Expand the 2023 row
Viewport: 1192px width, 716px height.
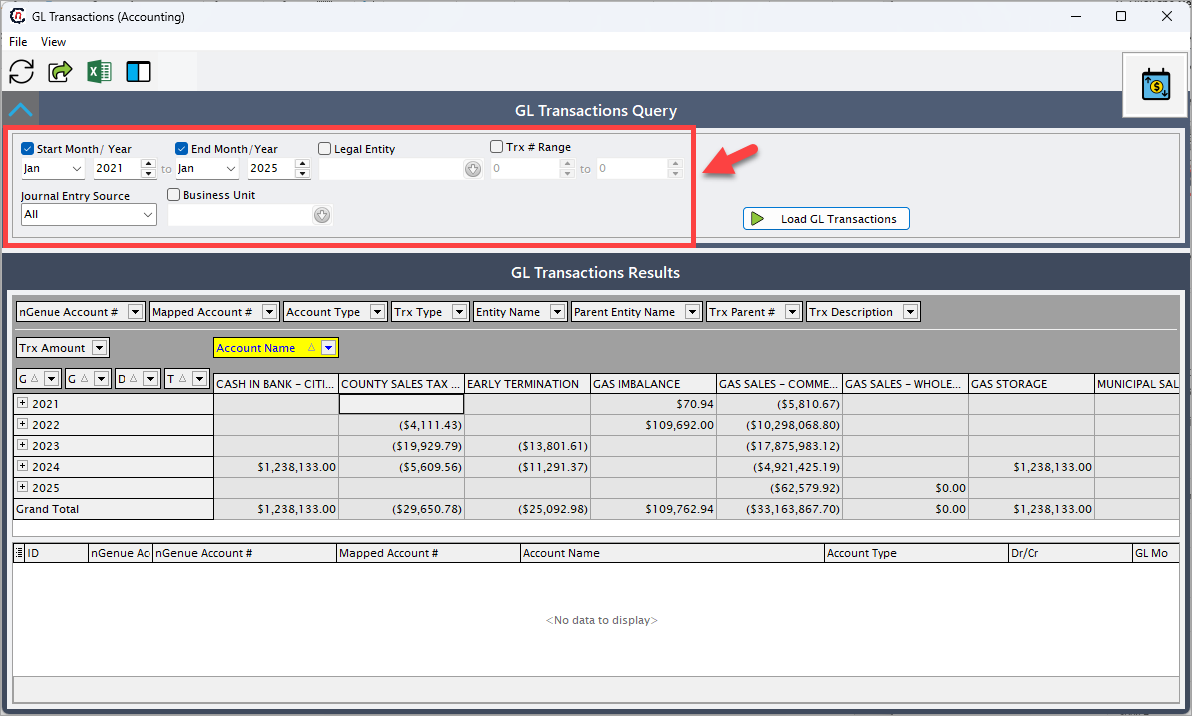23,445
